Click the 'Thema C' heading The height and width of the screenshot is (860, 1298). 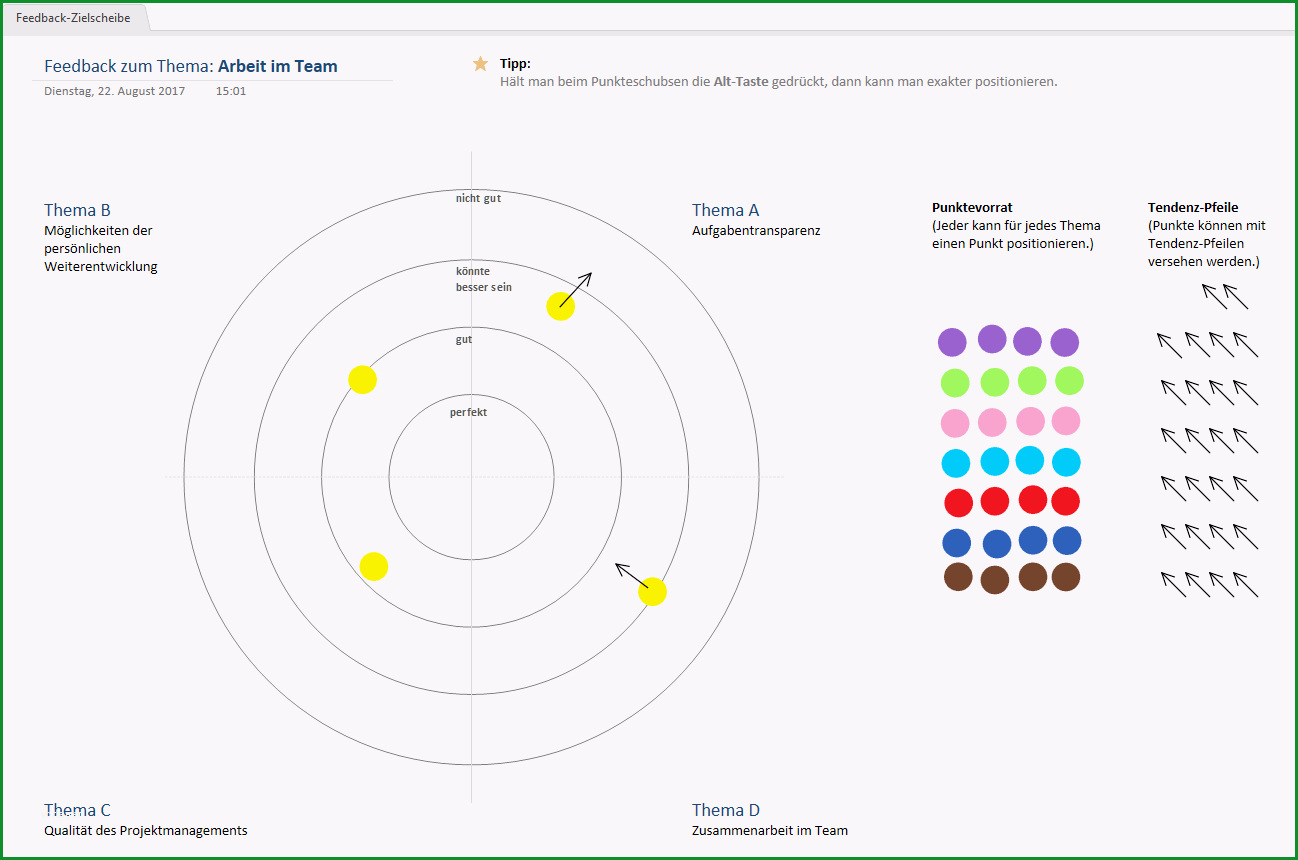(77, 810)
